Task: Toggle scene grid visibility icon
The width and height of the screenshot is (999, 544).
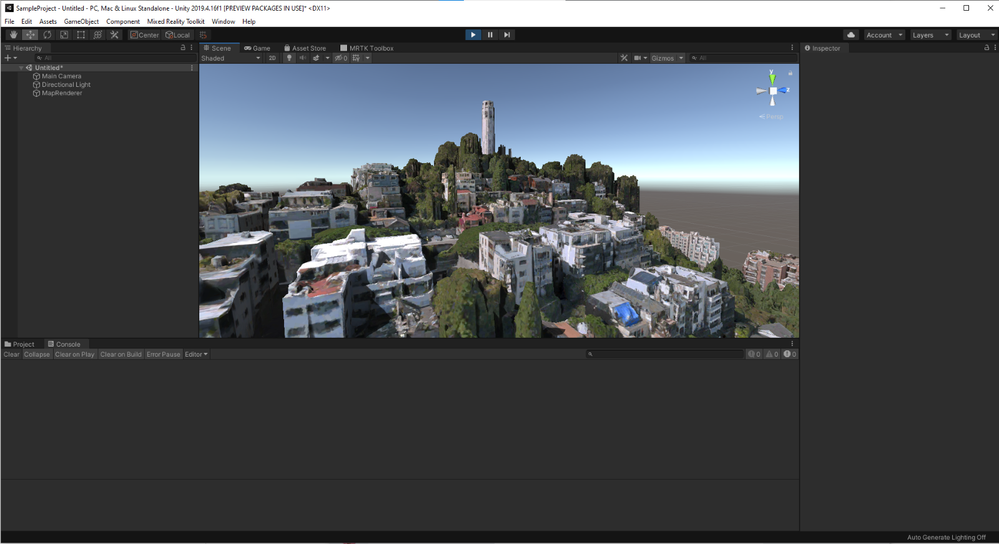Action: [x=356, y=58]
